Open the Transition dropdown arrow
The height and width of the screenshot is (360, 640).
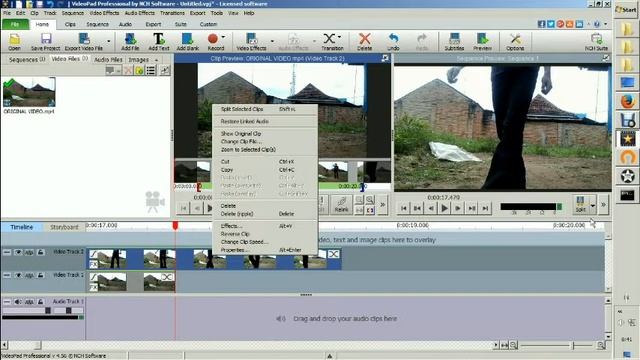(x=340, y=37)
